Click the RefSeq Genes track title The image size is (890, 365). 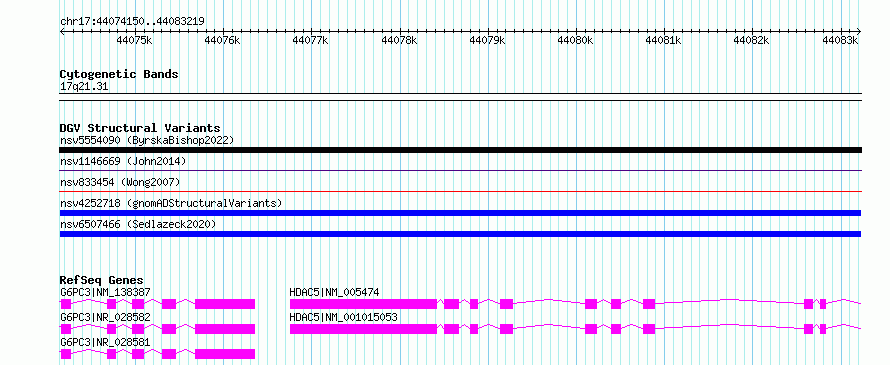coord(102,280)
